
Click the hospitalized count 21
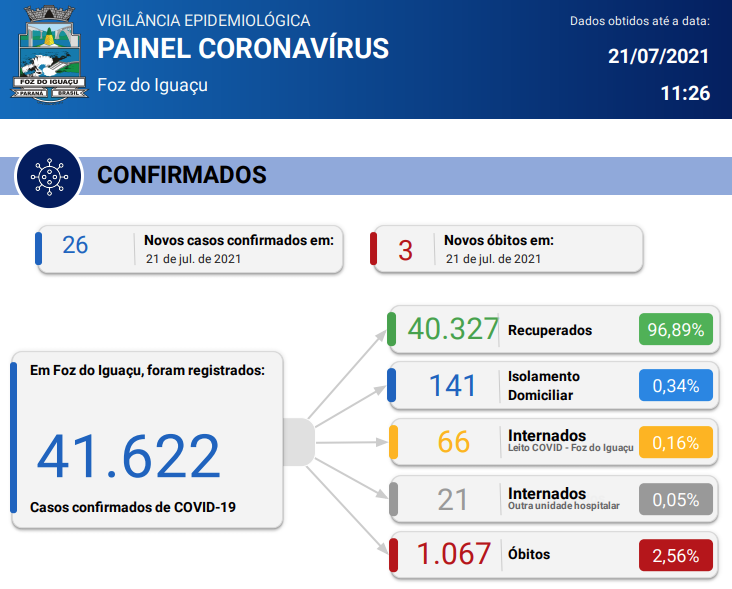(452, 500)
